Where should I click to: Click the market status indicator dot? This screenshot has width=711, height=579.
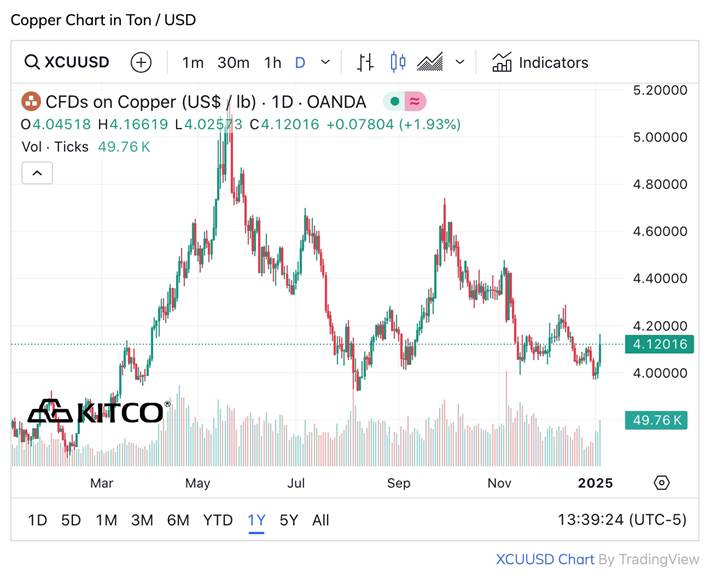click(x=396, y=101)
